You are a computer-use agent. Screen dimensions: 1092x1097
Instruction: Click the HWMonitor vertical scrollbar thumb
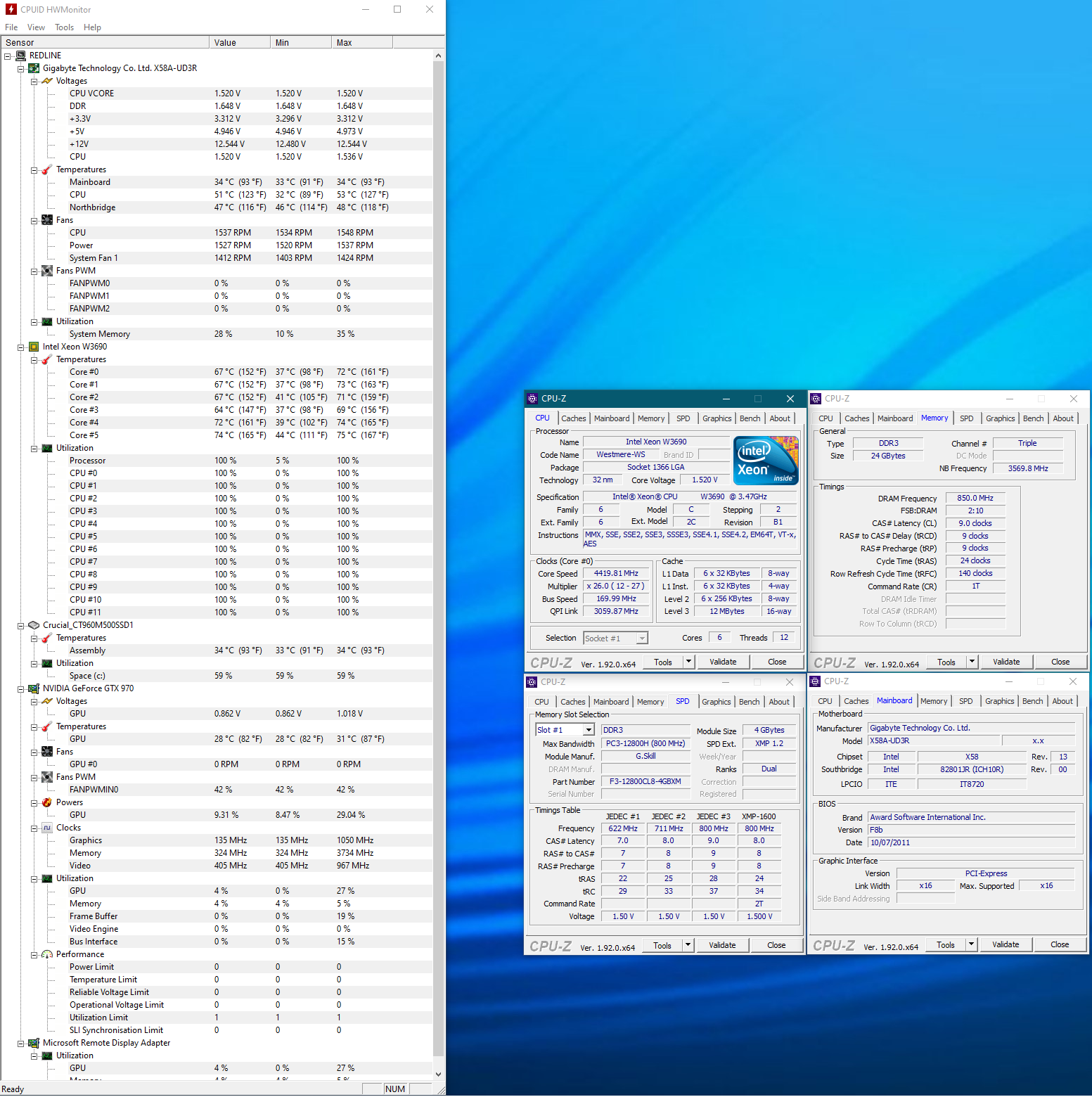(x=439, y=559)
